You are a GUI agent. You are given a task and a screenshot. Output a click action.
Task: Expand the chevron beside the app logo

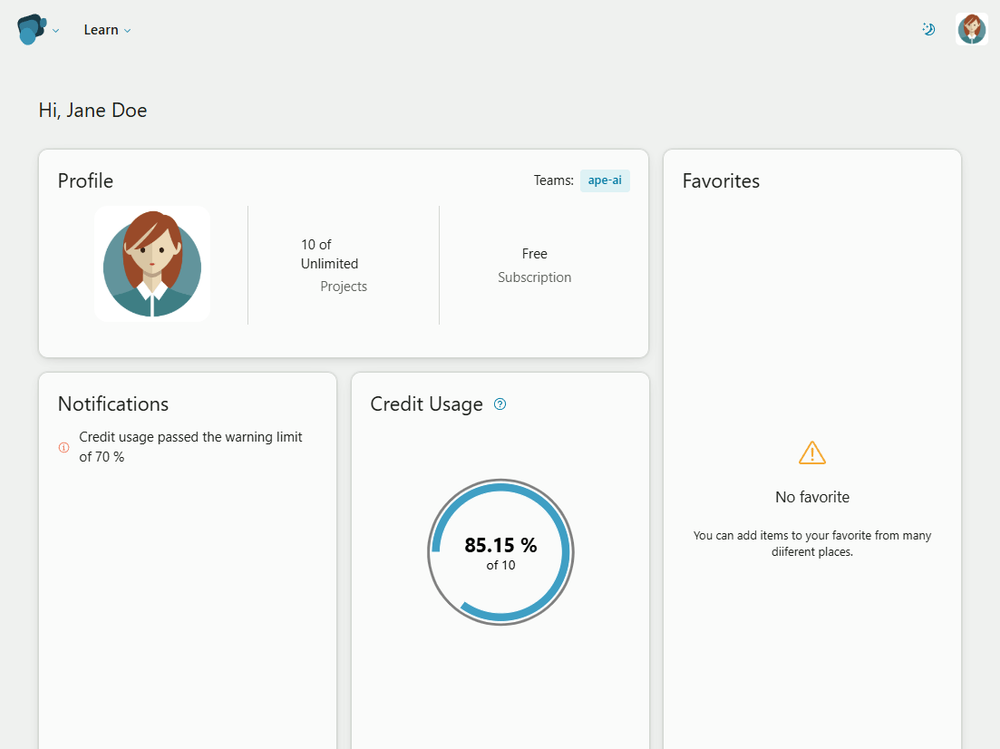pyautogui.click(x=56, y=31)
